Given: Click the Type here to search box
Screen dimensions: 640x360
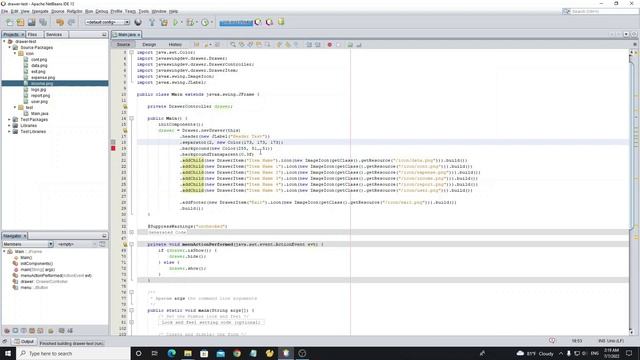Looking at the screenshot, I should 73,353.
